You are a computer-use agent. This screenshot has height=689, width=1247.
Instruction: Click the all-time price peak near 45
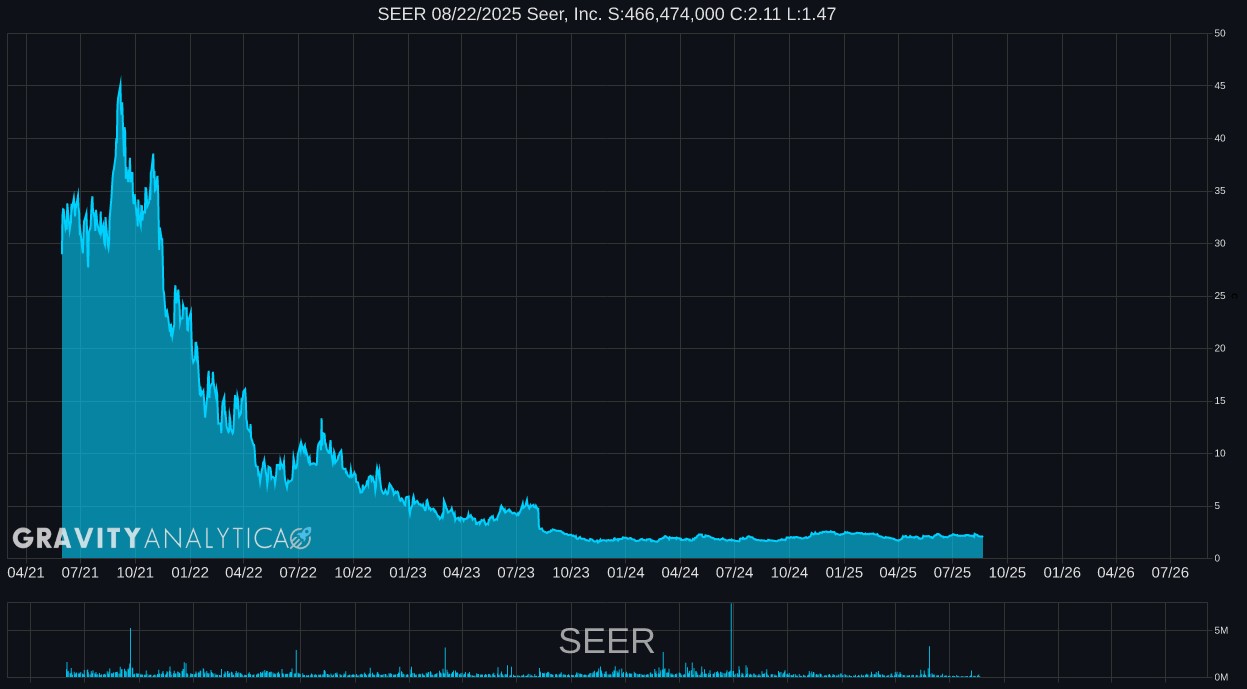tap(121, 79)
